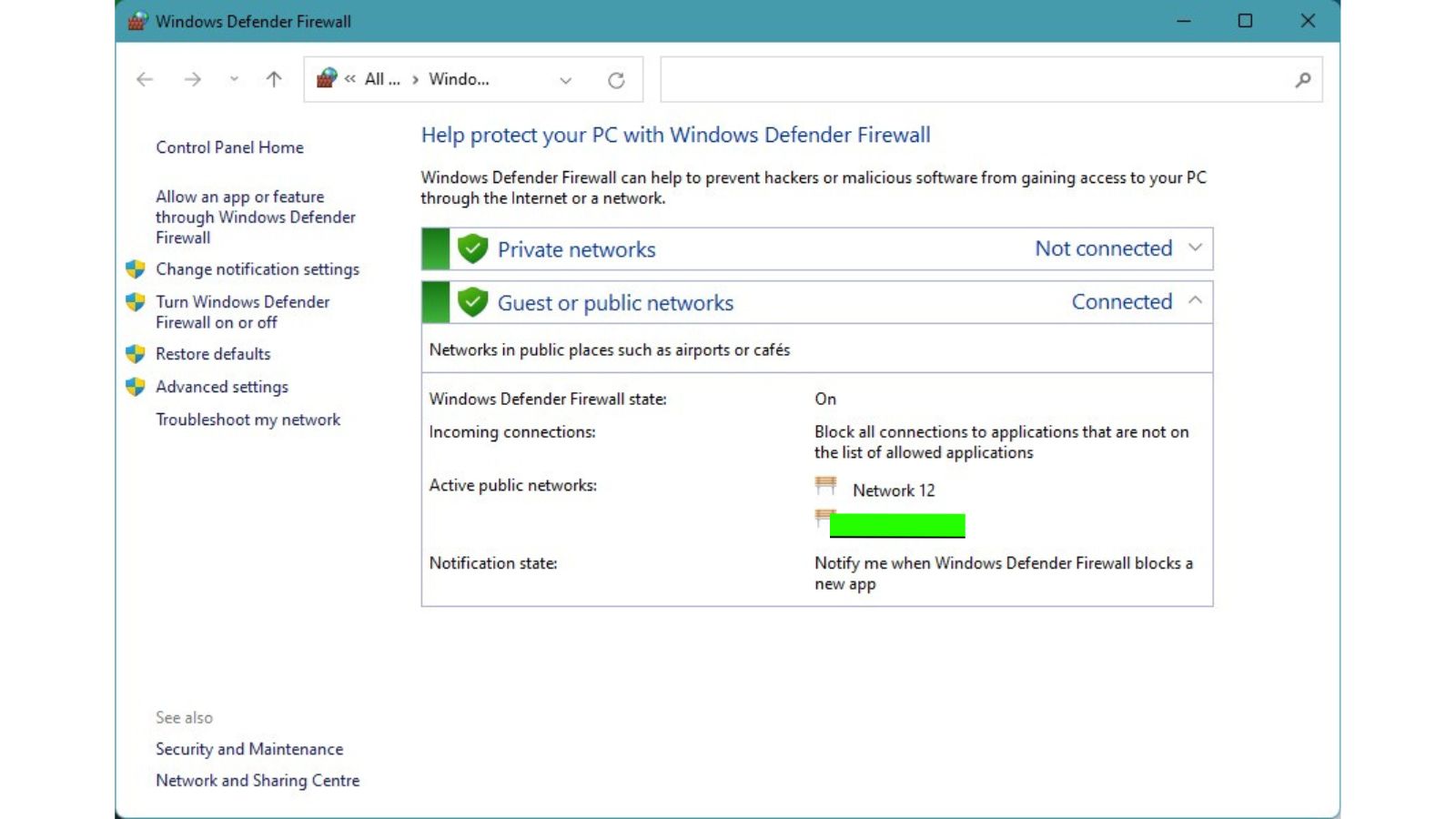Minimize the Windows Defender Firewall window
The width and height of the screenshot is (1456, 819).
pyautogui.click(x=1183, y=21)
